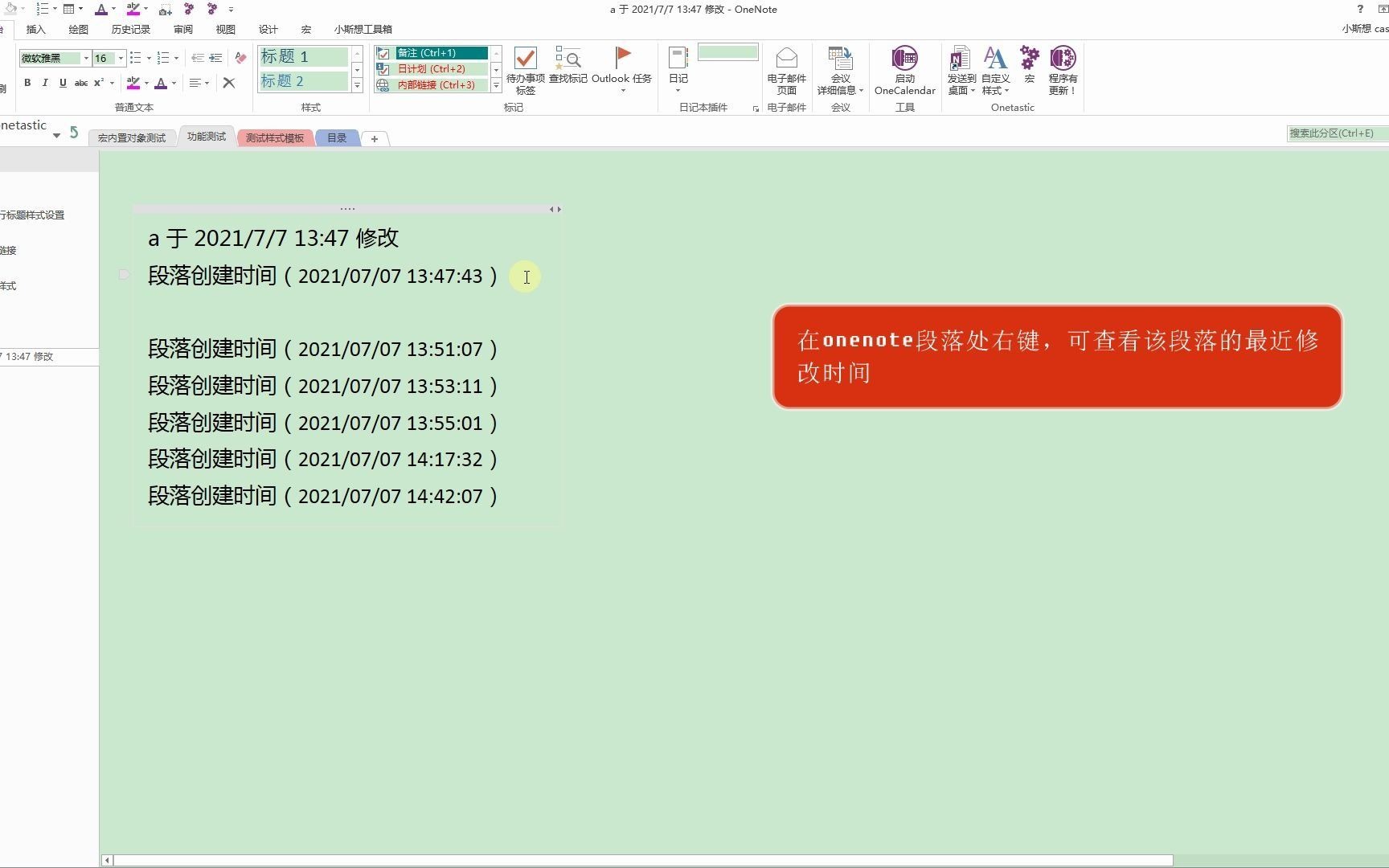
Task: Add a new section with plus tab
Action: coord(375,139)
